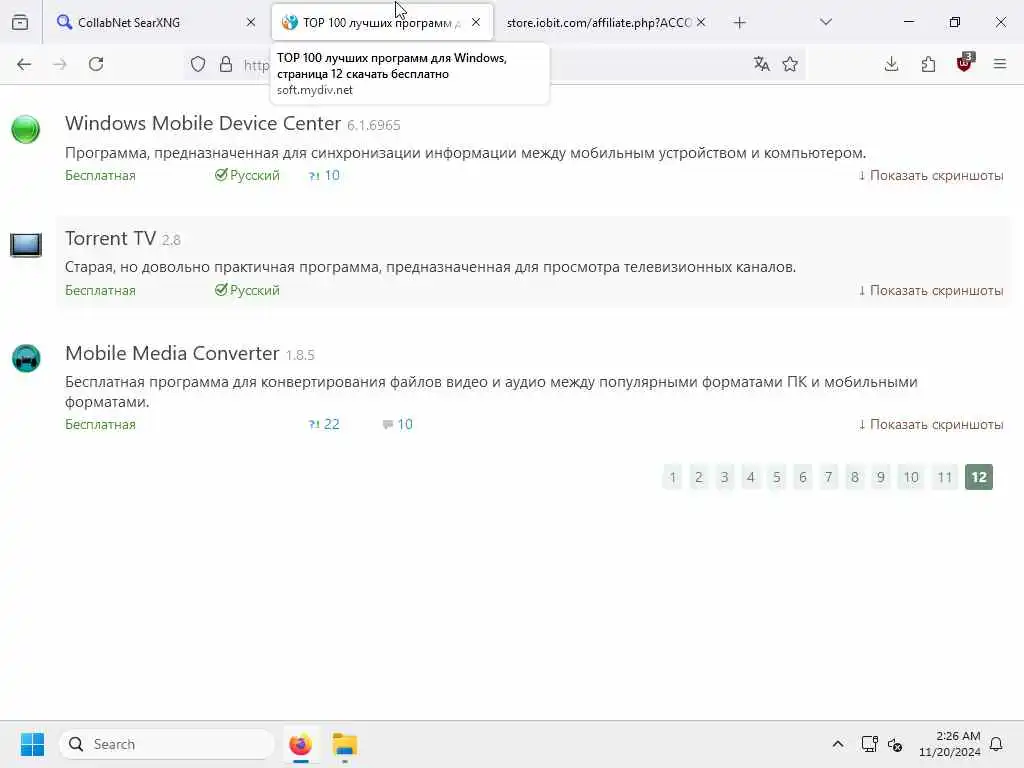Open the uBlock Origin extension icon

tap(965, 63)
